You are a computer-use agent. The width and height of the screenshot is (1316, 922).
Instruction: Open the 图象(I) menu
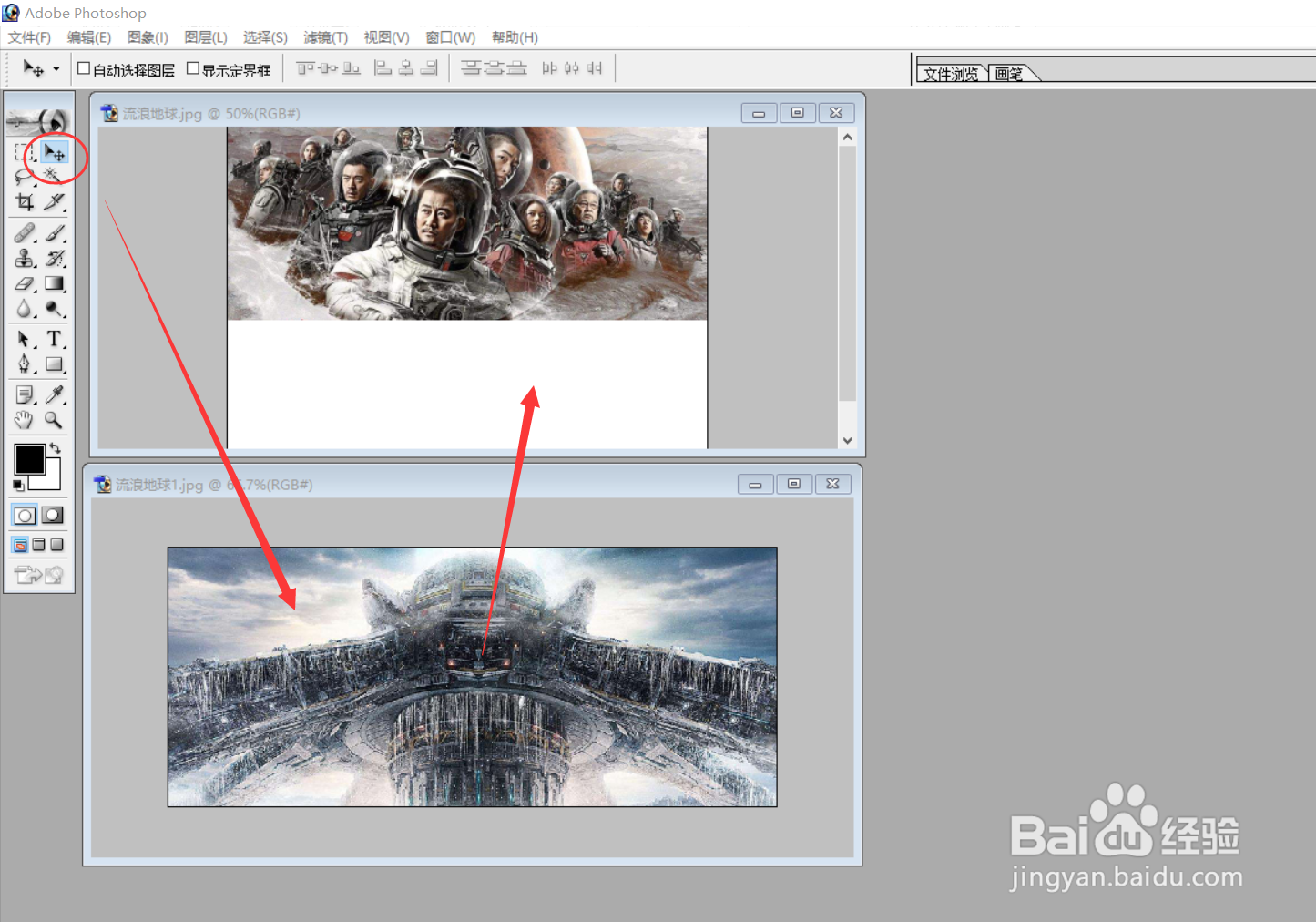coord(148,37)
